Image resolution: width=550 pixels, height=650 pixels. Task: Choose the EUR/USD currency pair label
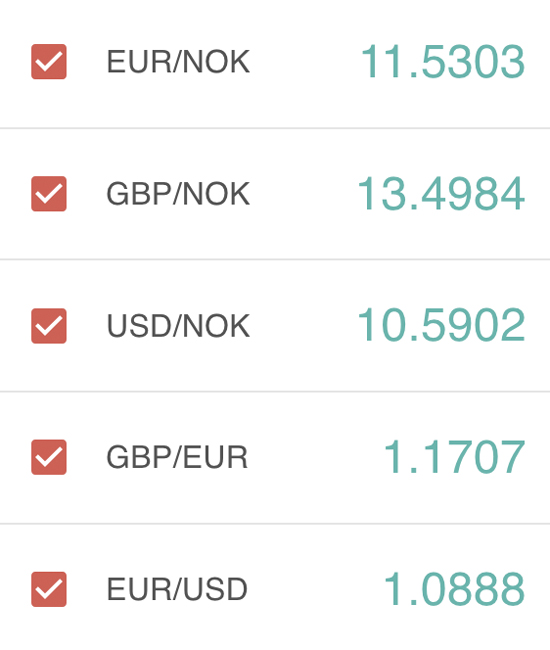click(177, 589)
